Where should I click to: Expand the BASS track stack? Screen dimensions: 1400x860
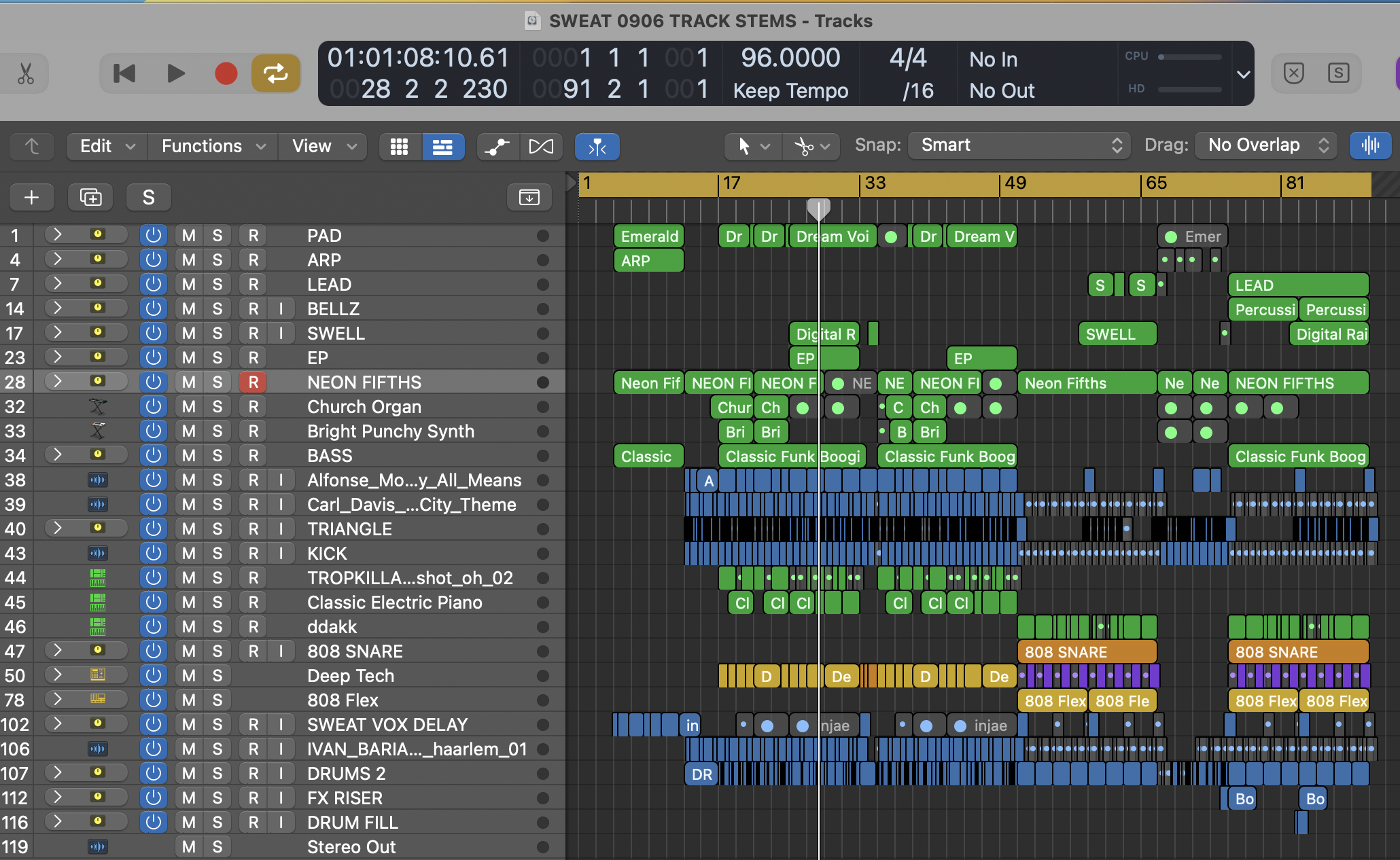(58, 455)
